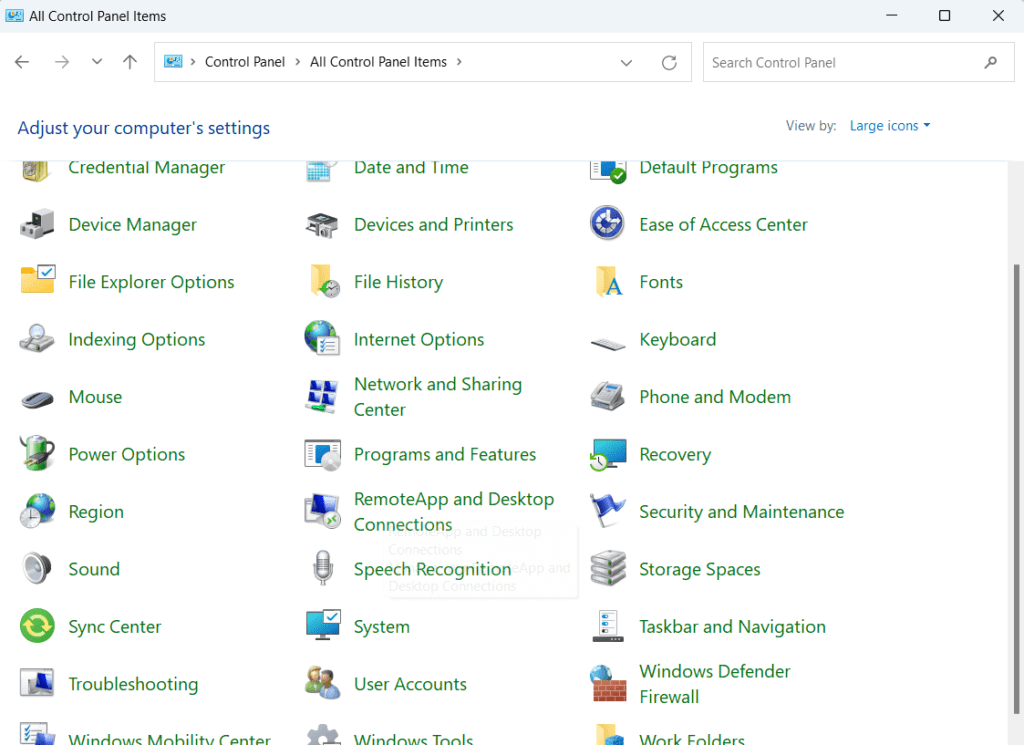Click the Phone and Modem icon
The image size is (1024, 745).
[608, 396]
